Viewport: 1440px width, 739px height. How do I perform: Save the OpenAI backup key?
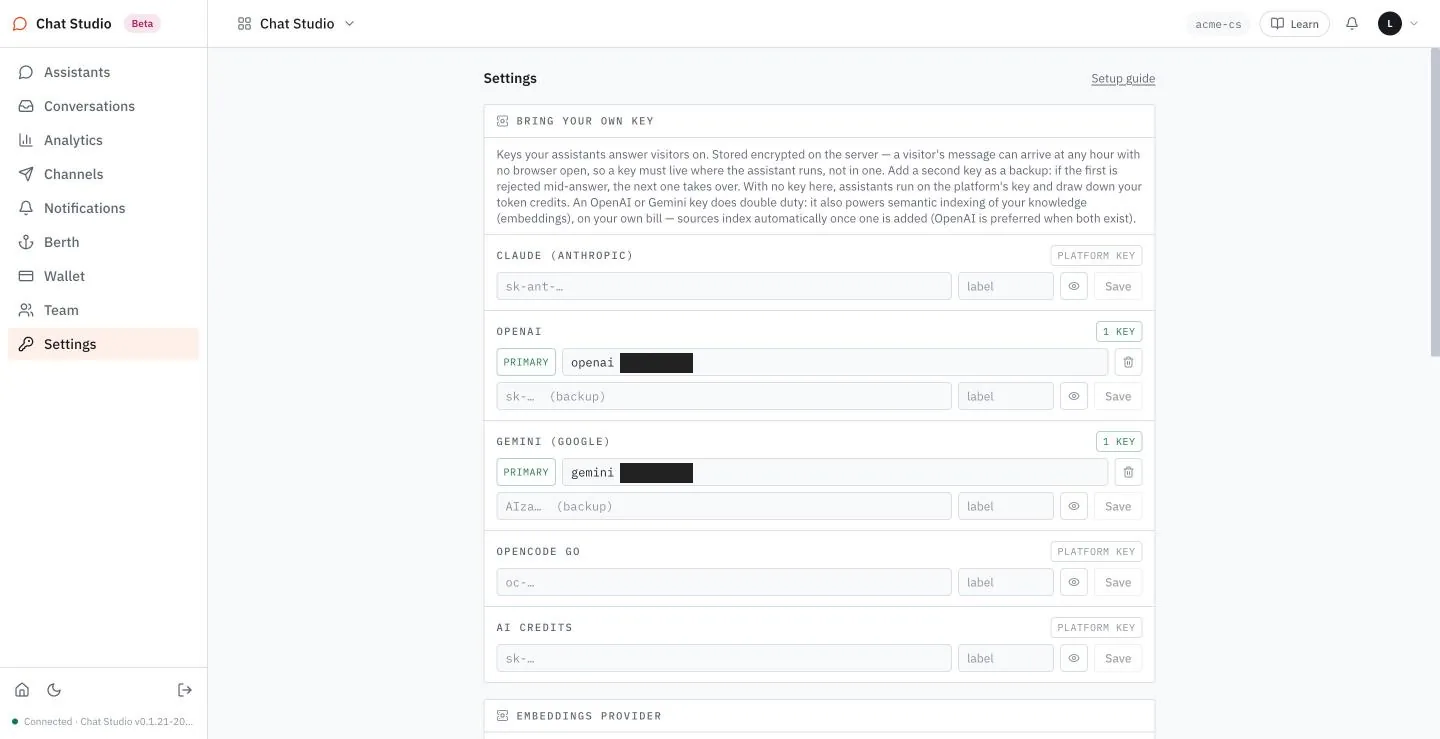(x=1118, y=396)
